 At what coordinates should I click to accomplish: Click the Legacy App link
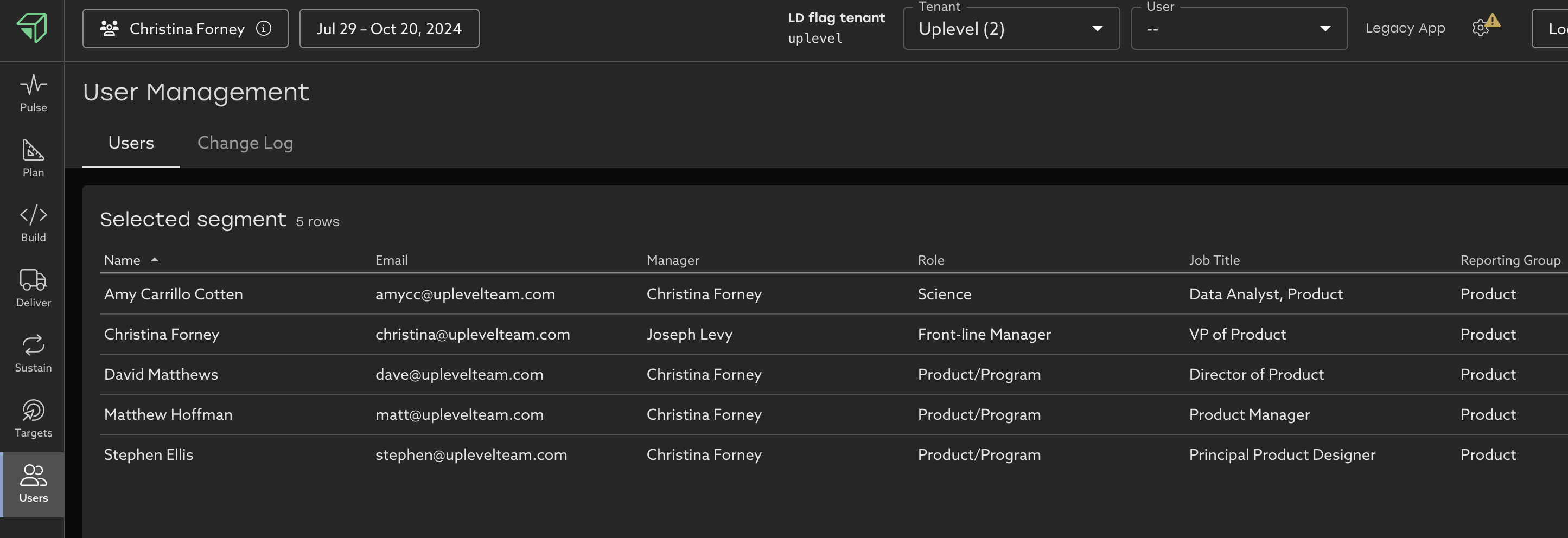1404,29
